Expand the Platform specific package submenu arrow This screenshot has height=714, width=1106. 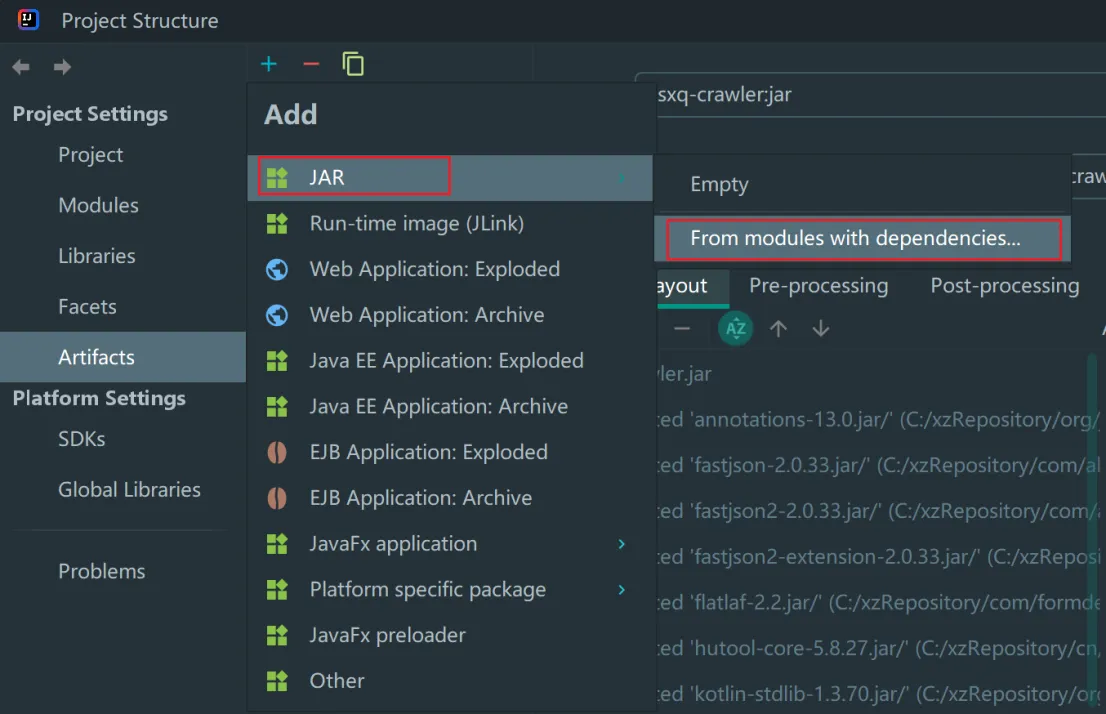(x=622, y=590)
